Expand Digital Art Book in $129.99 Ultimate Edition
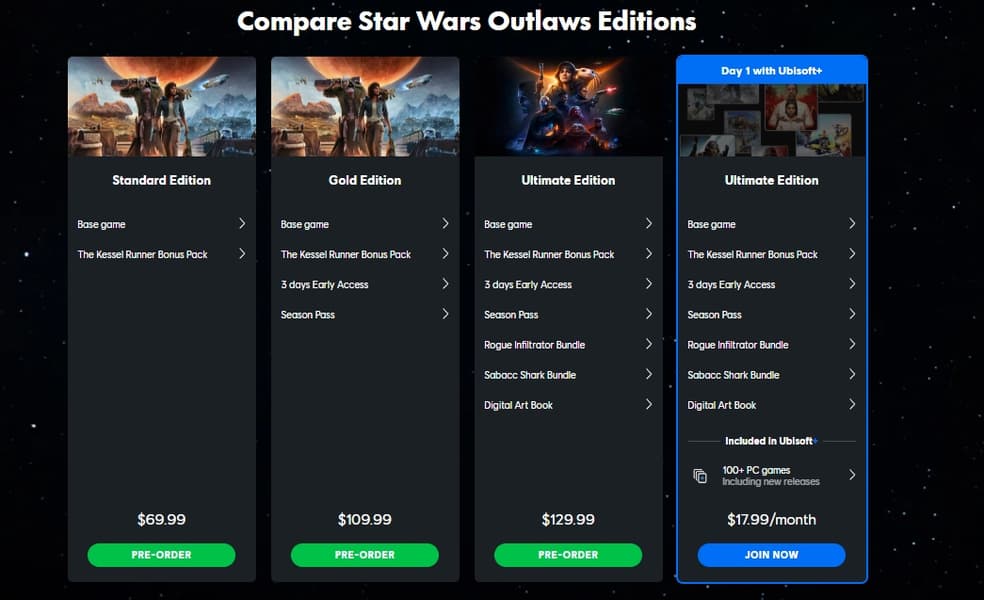This screenshot has width=984, height=600. [x=568, y=405]
